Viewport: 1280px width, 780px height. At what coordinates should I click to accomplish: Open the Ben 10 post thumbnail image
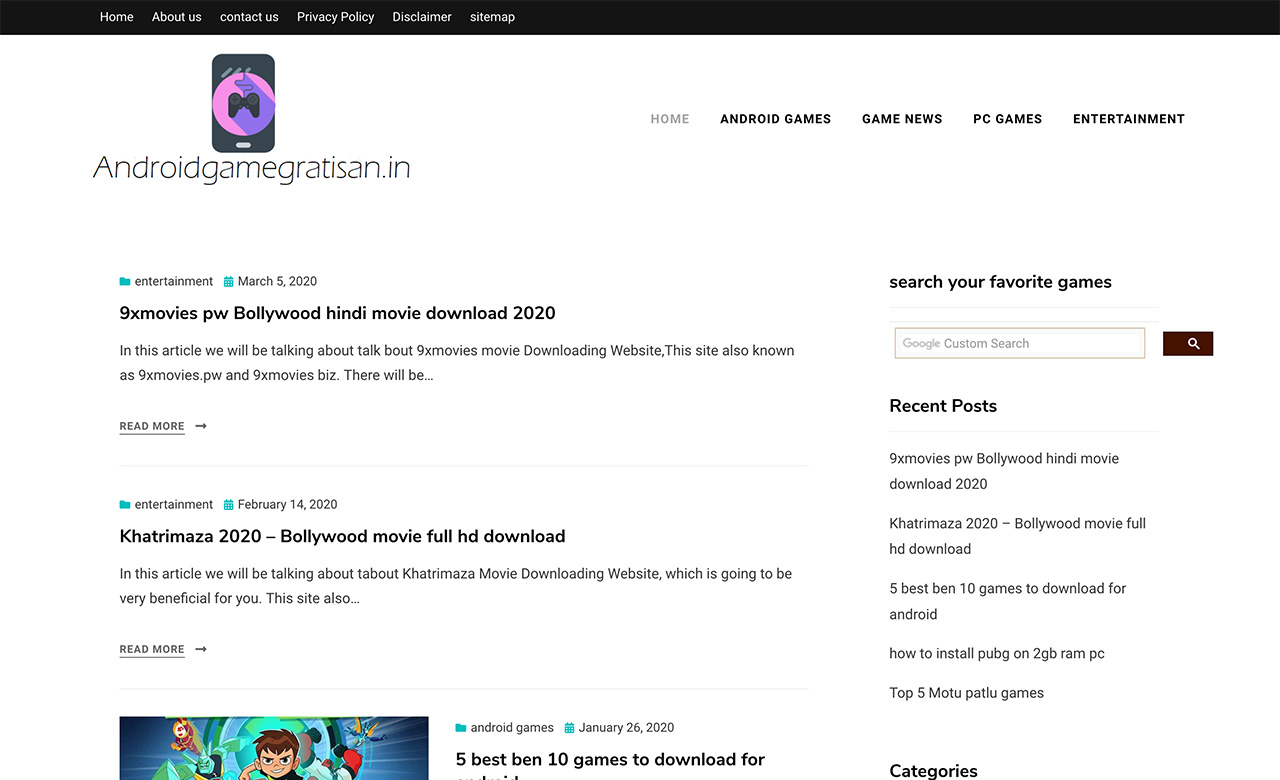pyautogui.click(x=274, y=748)
